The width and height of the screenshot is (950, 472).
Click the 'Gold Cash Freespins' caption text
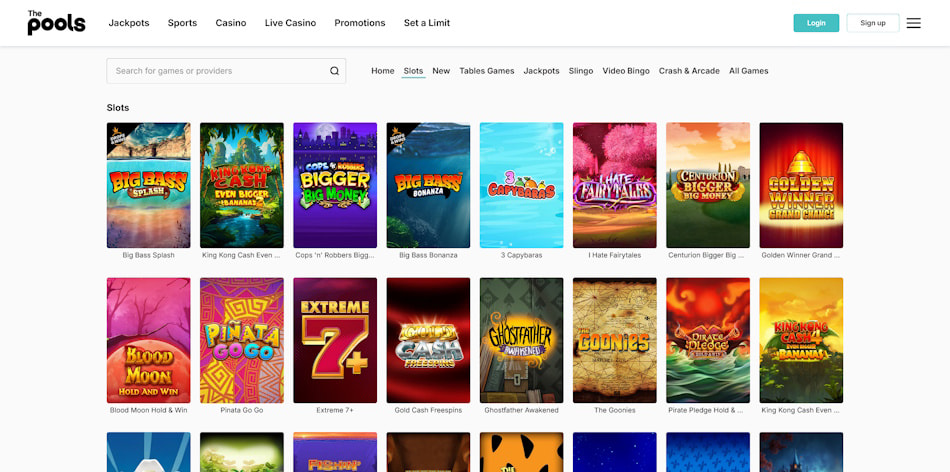(428, 411)
